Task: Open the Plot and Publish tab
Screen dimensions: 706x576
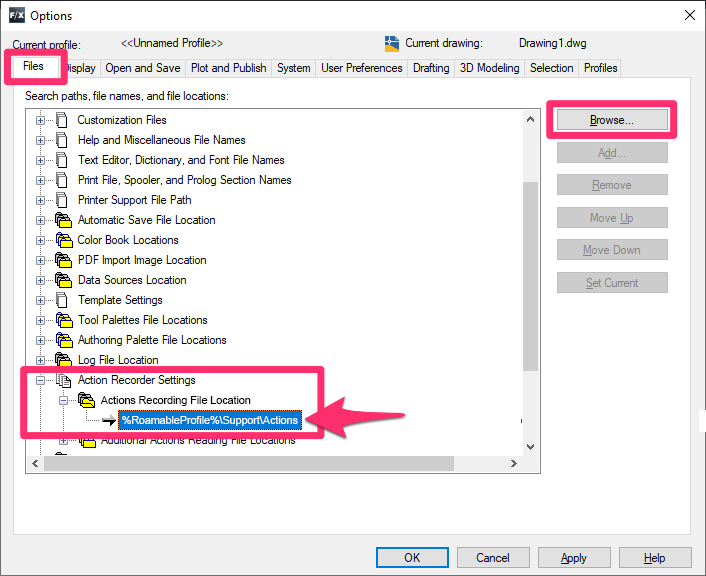Action: tap(228, 68)
